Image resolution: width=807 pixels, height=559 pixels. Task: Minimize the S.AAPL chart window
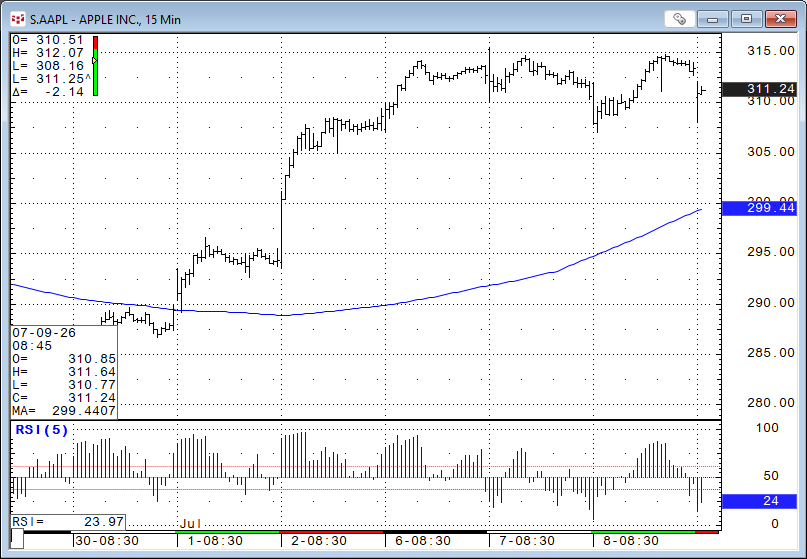712,19
